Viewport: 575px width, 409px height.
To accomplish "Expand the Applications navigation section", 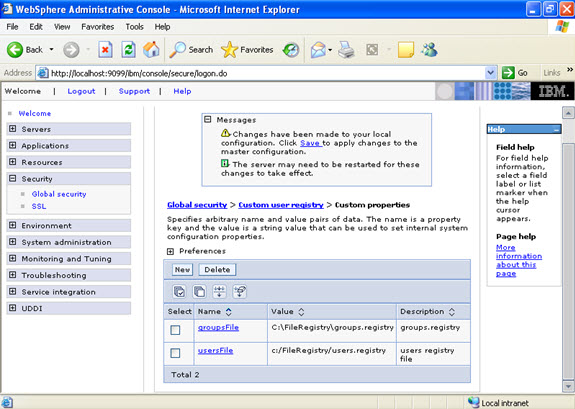I will tap(12, 145).
